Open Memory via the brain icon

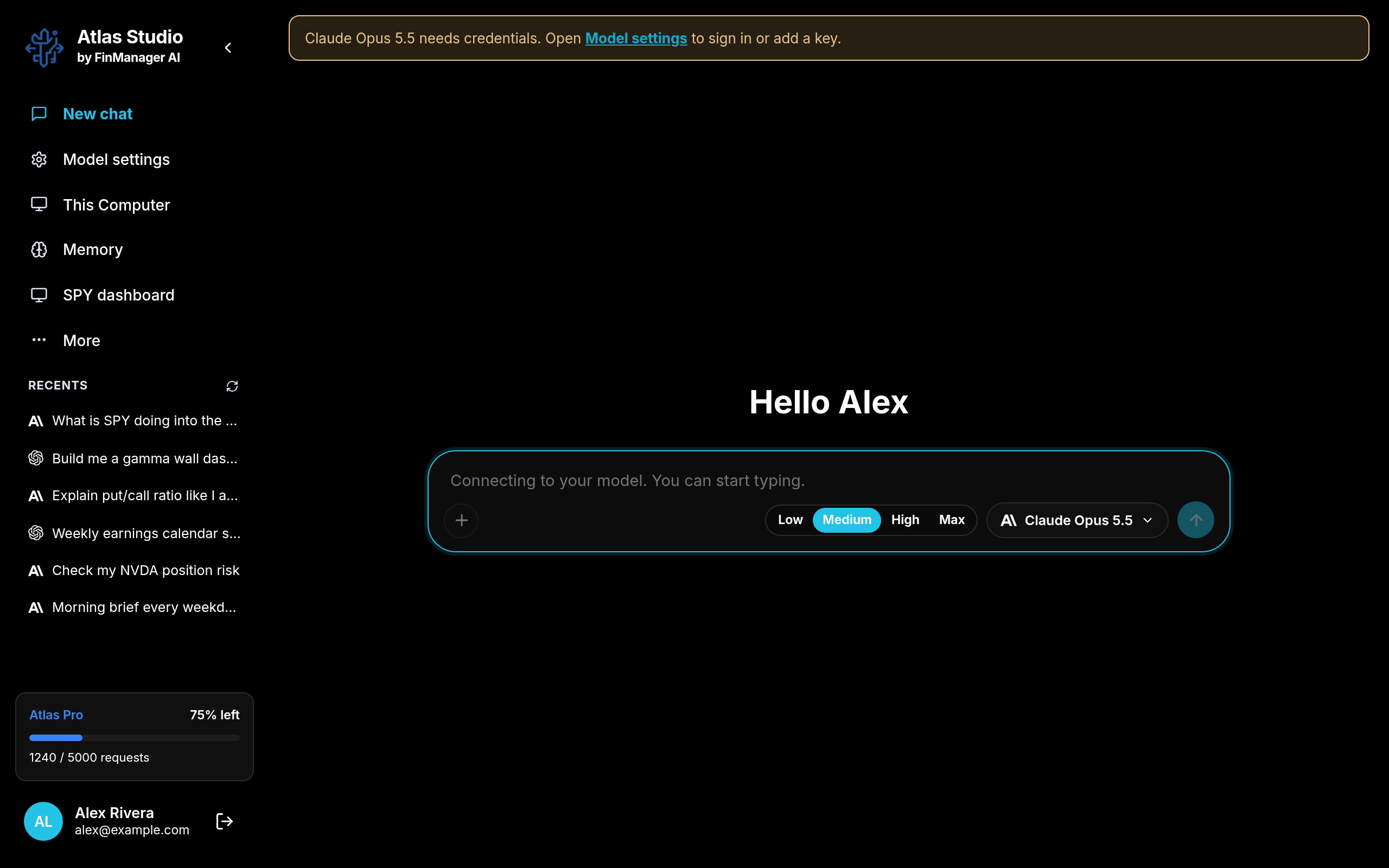[x=39, y=250]
